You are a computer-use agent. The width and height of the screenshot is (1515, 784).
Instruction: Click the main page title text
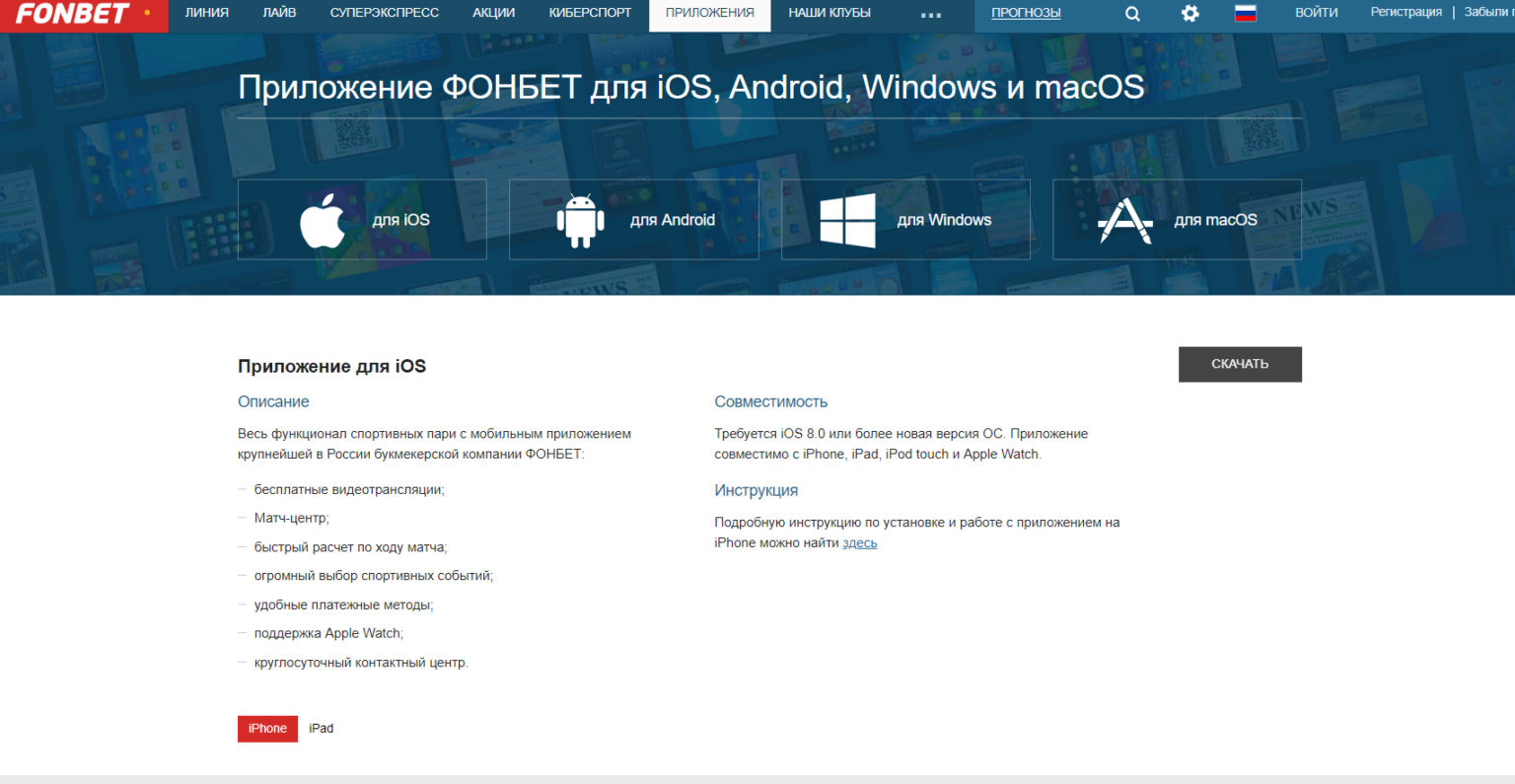(x=690, y=88)
